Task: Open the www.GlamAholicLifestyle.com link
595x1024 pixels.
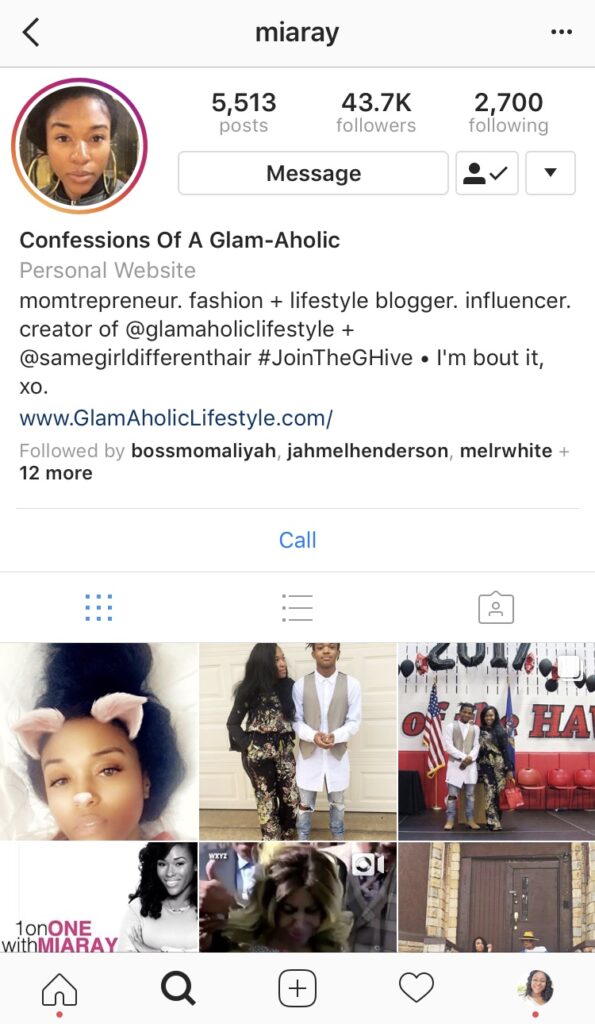Action: [176, 417]
